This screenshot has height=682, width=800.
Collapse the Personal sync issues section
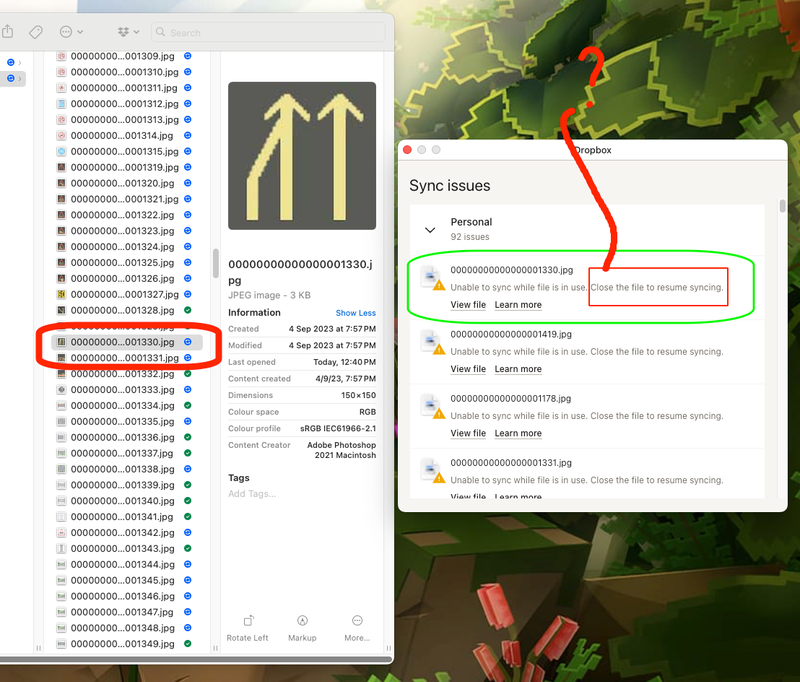click(430, 229)
